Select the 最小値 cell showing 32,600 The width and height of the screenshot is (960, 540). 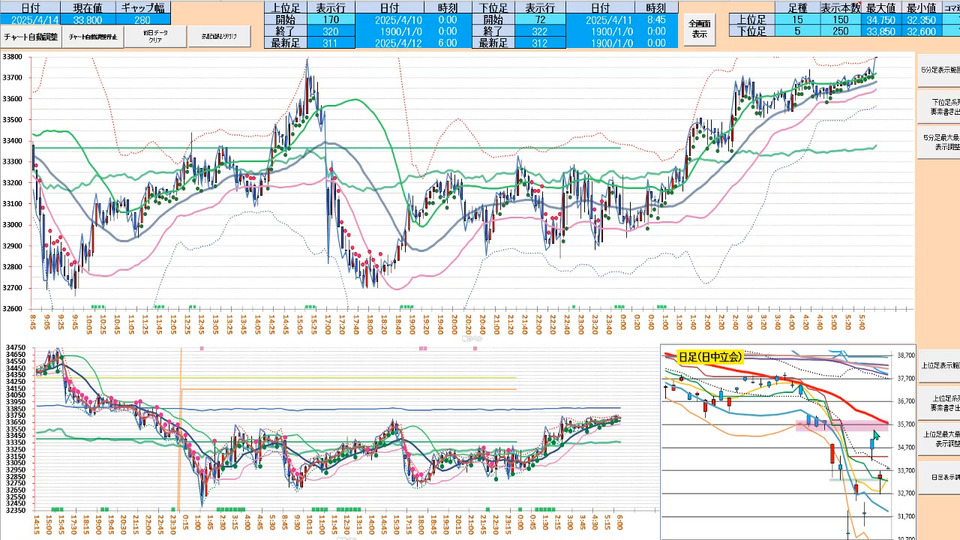pos(921,31)
